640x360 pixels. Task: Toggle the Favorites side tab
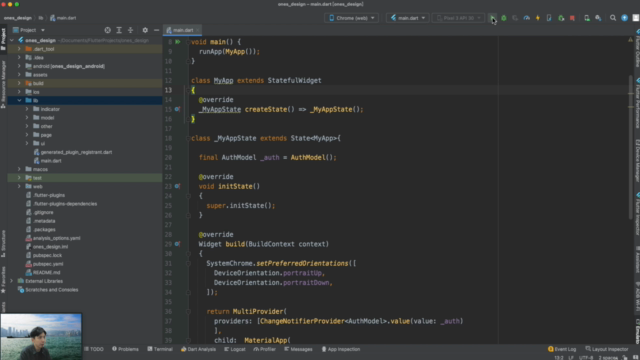coord(3,280)
